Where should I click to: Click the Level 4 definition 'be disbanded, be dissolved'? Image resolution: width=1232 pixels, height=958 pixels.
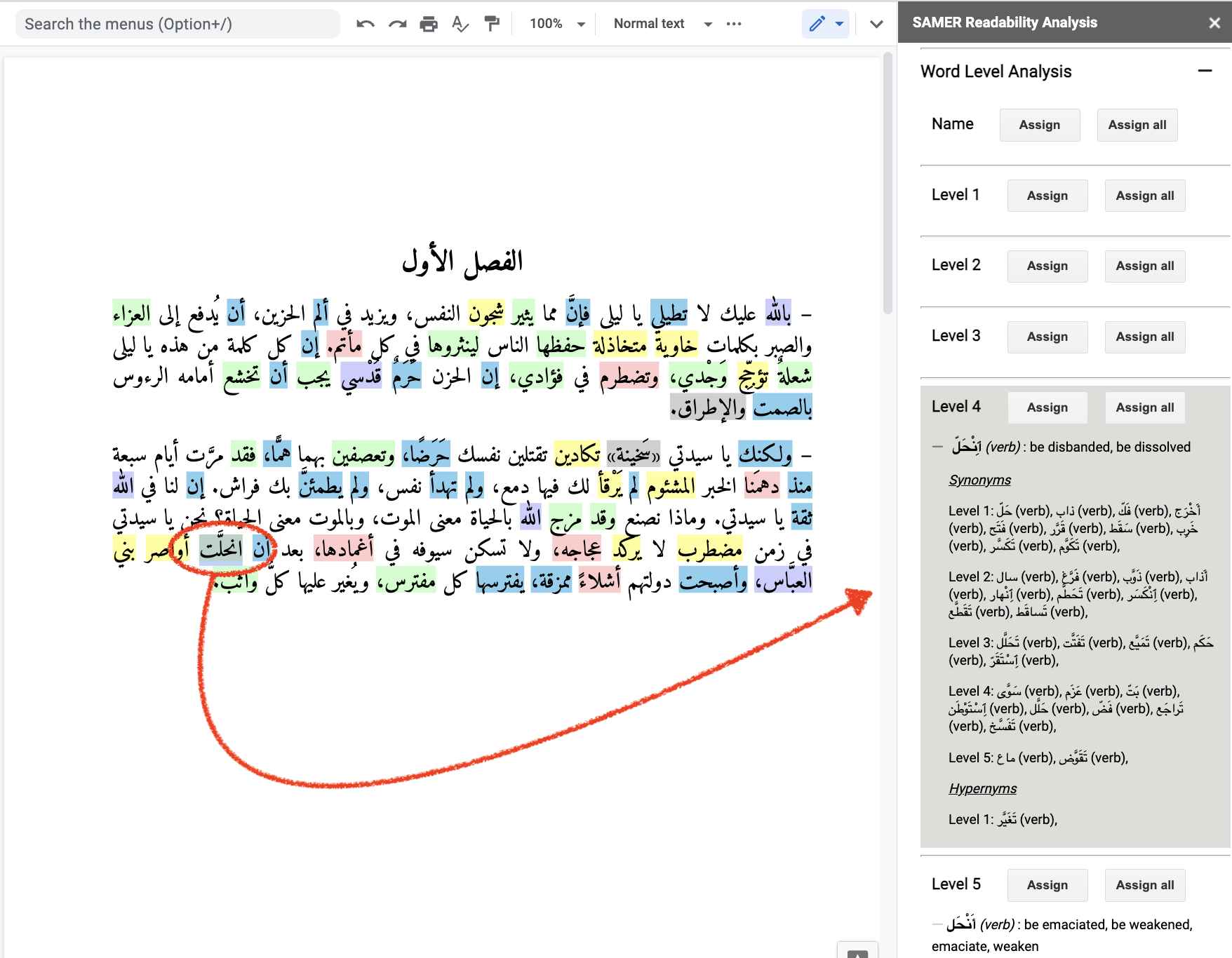1110,447
